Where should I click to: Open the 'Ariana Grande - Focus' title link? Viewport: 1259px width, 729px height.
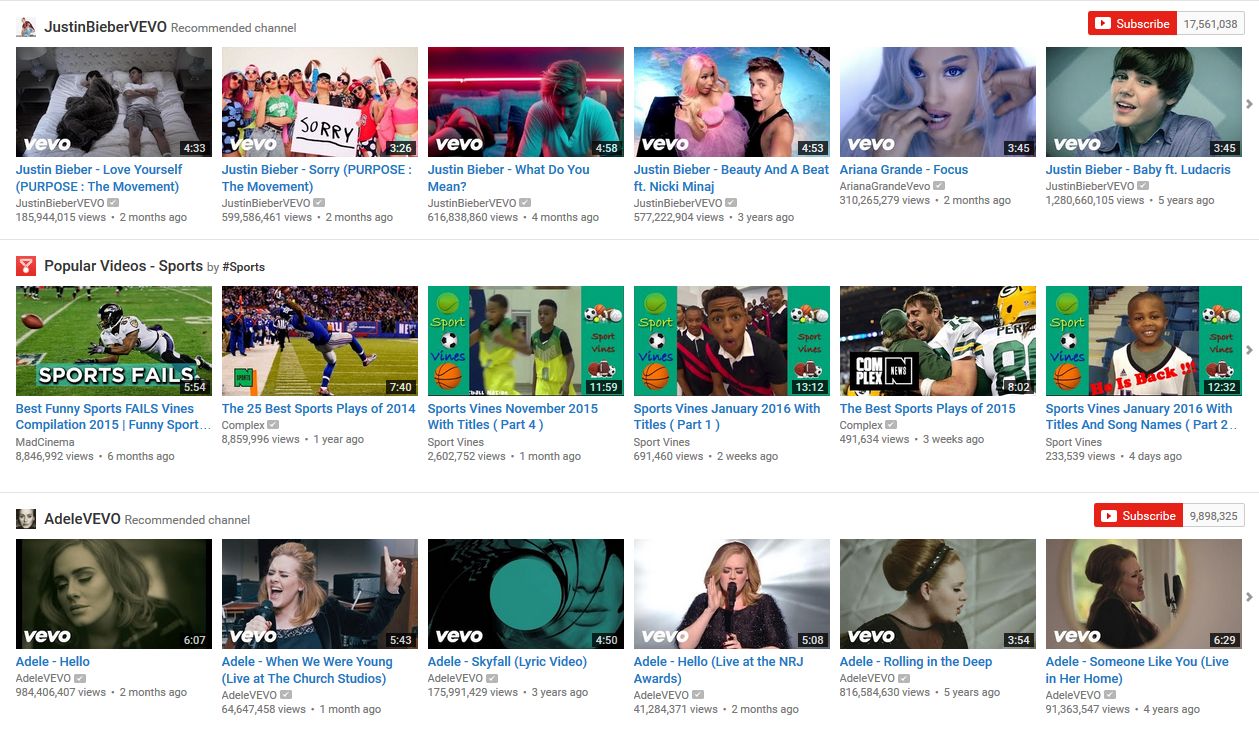904,170
